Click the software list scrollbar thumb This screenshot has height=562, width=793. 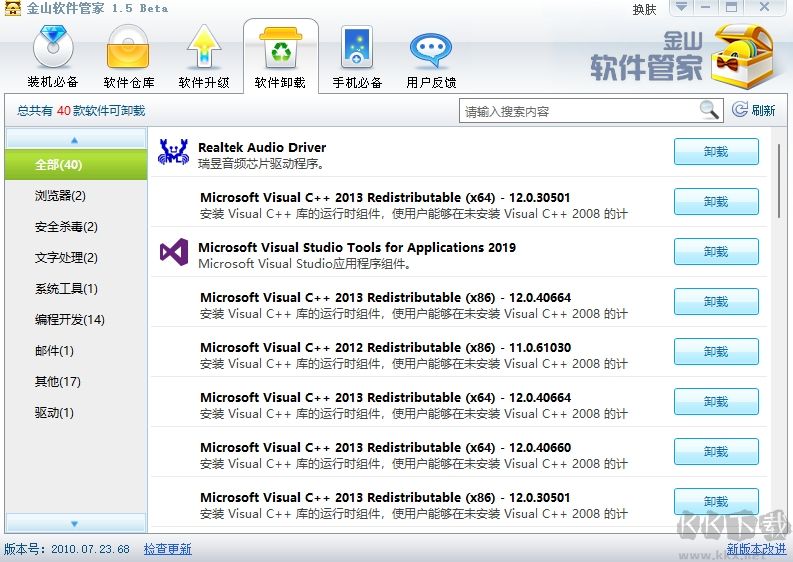[x=779, y=181]
